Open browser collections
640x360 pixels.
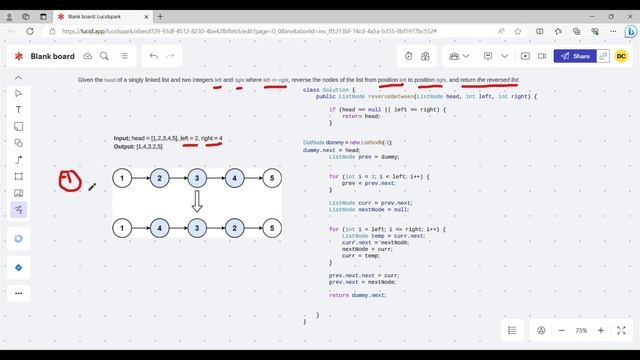(x=576, y=31)
